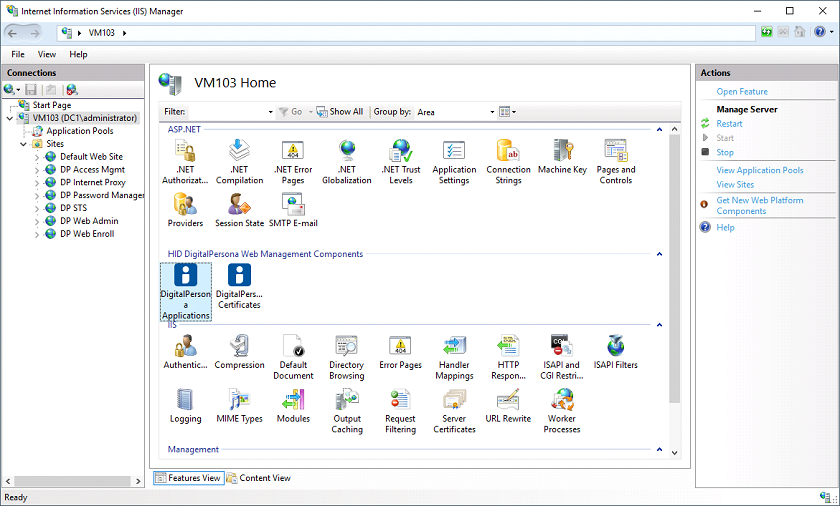Click the Filter input field
The width and height of the screenshot is (840, 519).
point(228,112)
